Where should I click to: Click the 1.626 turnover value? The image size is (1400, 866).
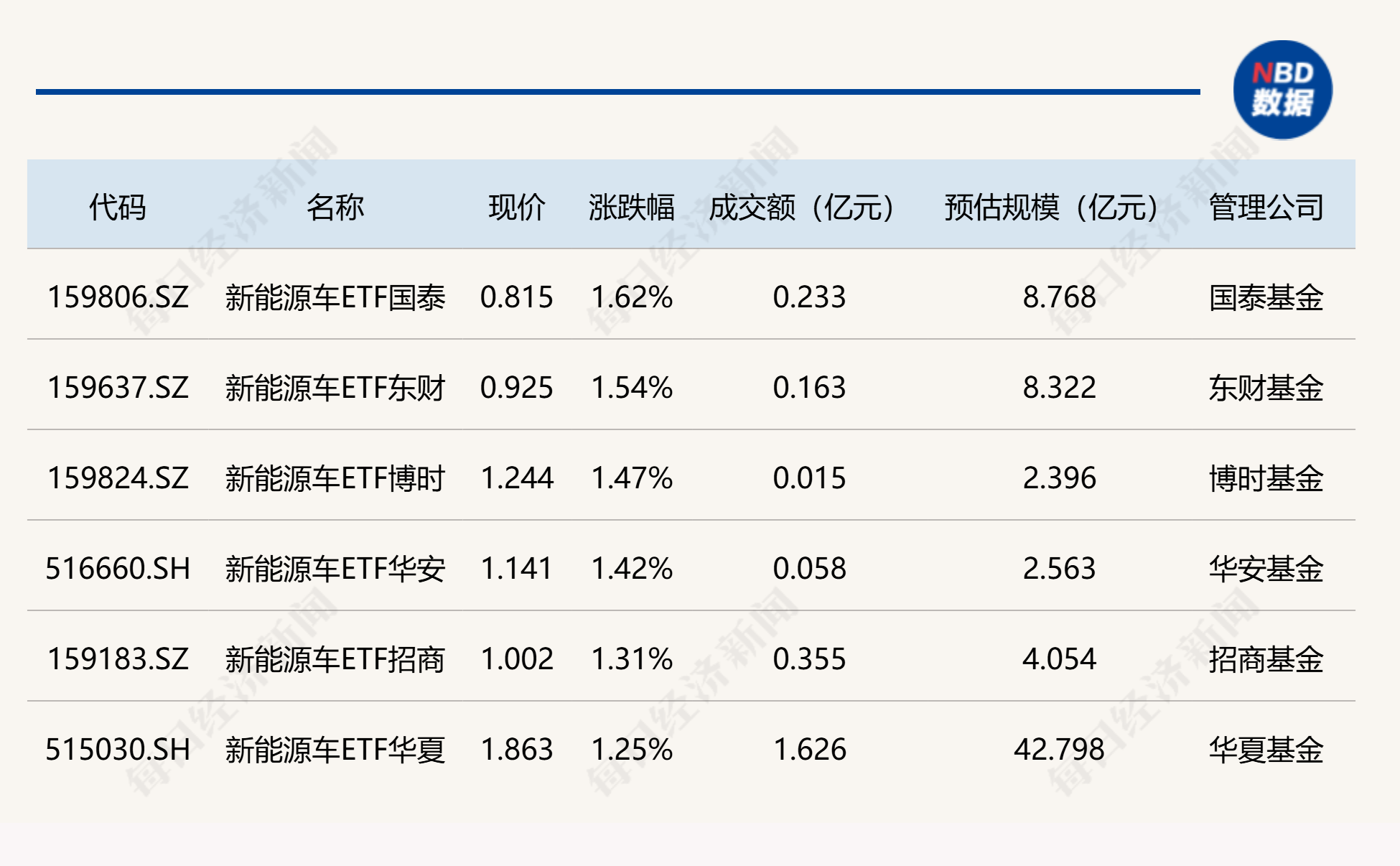click(809, 750)
